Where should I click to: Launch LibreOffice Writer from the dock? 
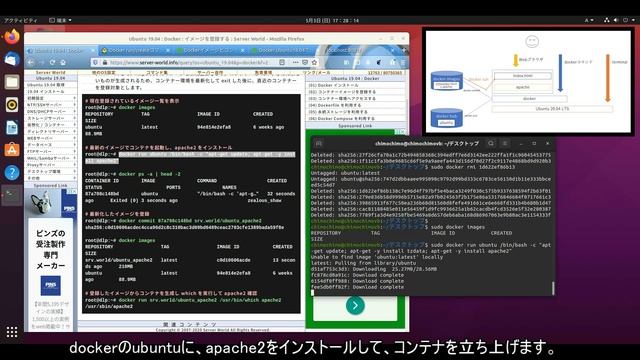click(12, 127)
